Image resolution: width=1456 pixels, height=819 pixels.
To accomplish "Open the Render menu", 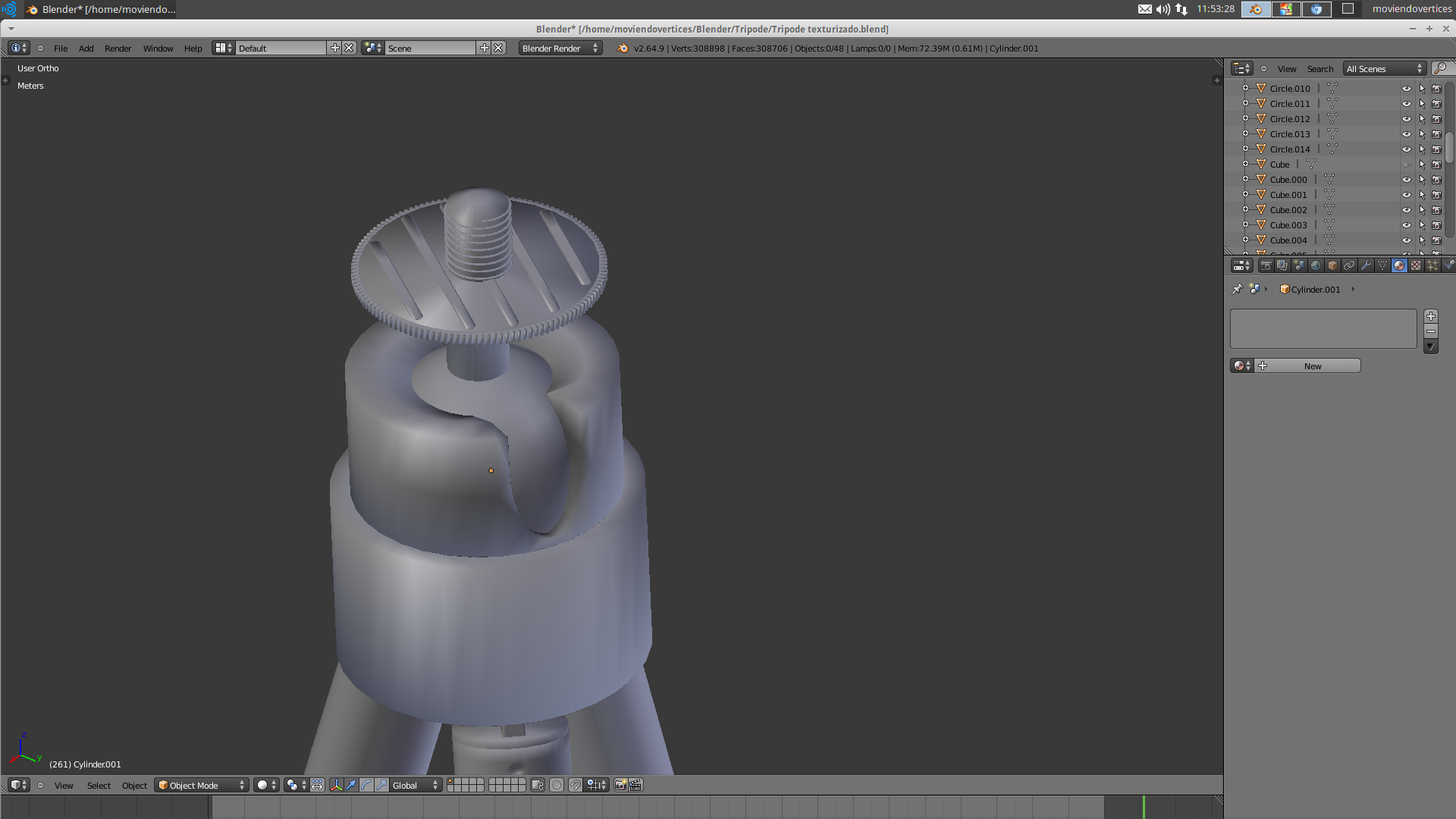I will [x=118, y=49].
